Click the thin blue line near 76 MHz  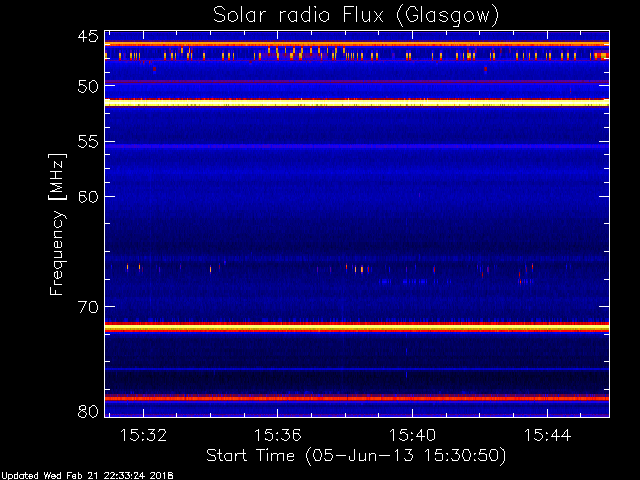click(x=357, y=369)
